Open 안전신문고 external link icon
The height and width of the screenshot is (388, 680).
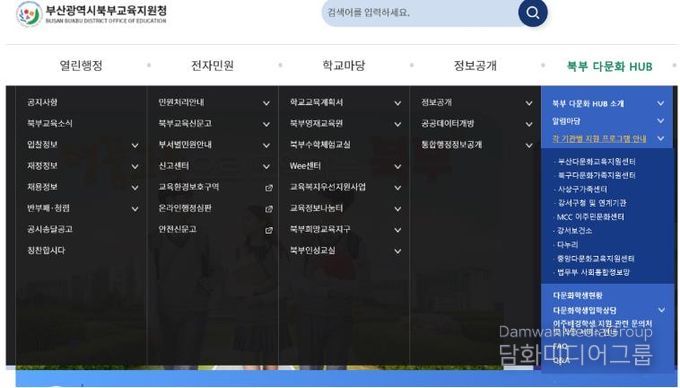pos(269,230)
